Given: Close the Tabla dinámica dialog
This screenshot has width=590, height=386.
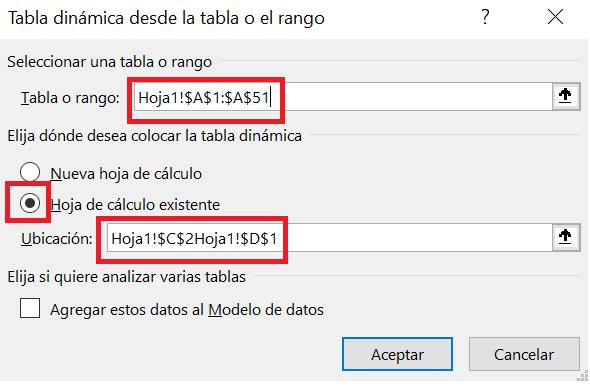Looking at the screenshot, I should click(x=555, y=17).
